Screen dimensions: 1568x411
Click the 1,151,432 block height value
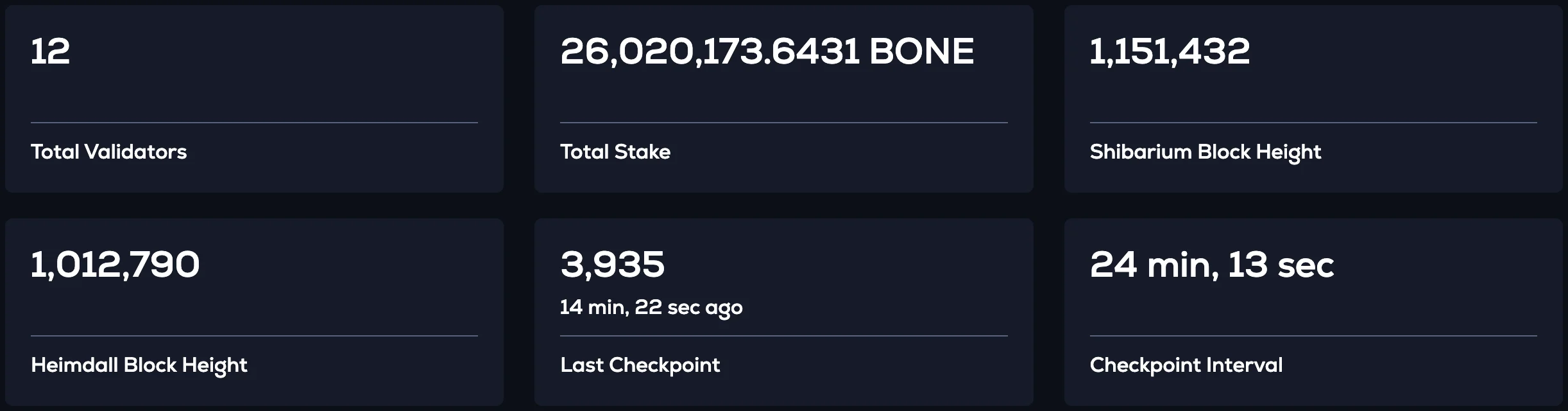point(1169,51)
